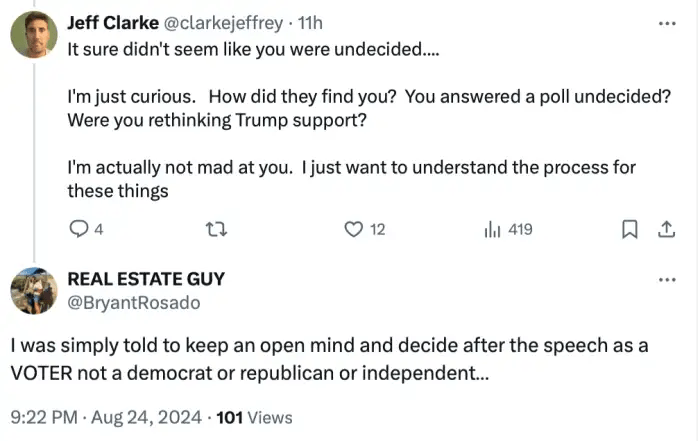Click the 12 likes count
The image size is (700, 441).
(x=377, y=230)
